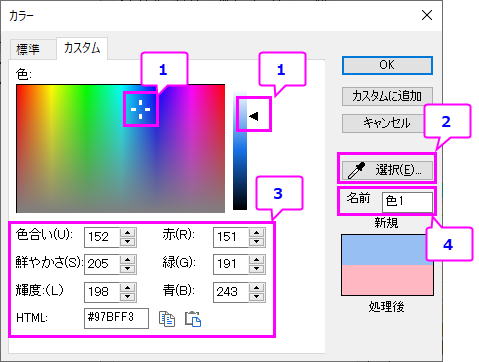Screen dimensions: 479x362
Task: Click the blue-to-black luminance gradient bar
Action: [x=240, y=150]
